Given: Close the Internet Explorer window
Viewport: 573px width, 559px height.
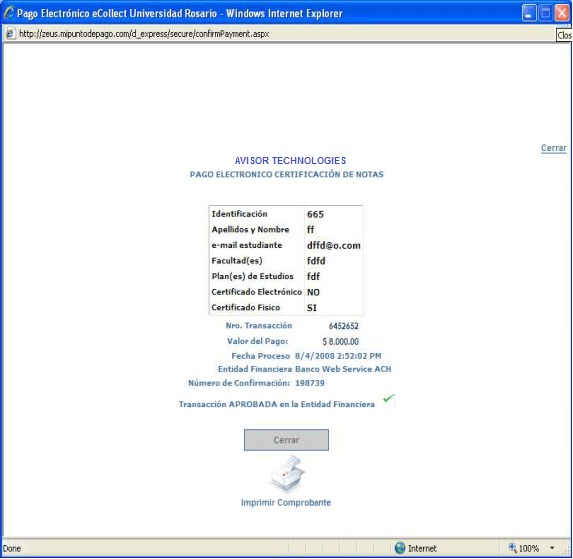Looking at the screenshot, I should coord(562,13).
